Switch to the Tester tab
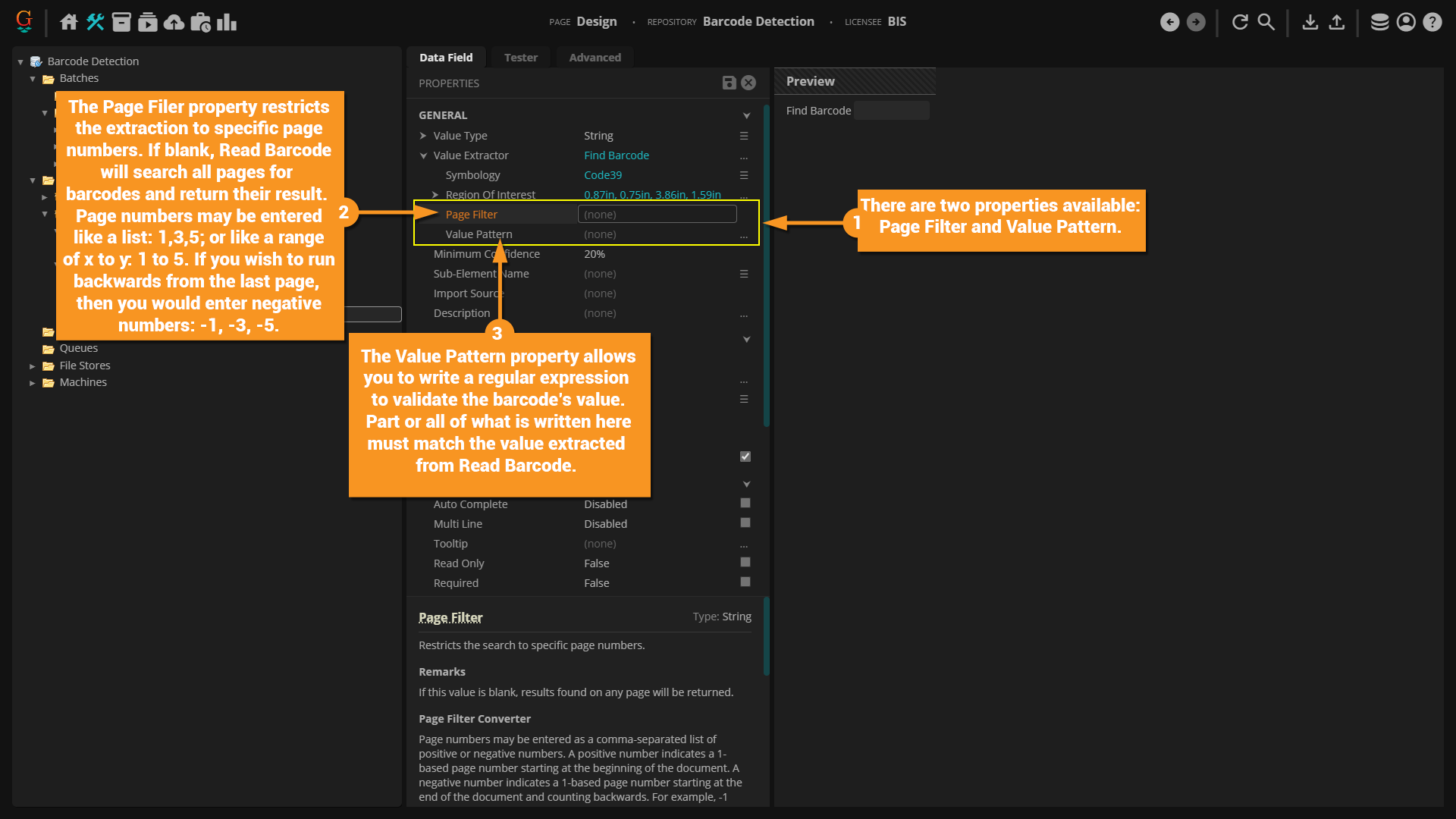Image resolution: width=1456 pixels, height=819 pixels. point(520,58)
